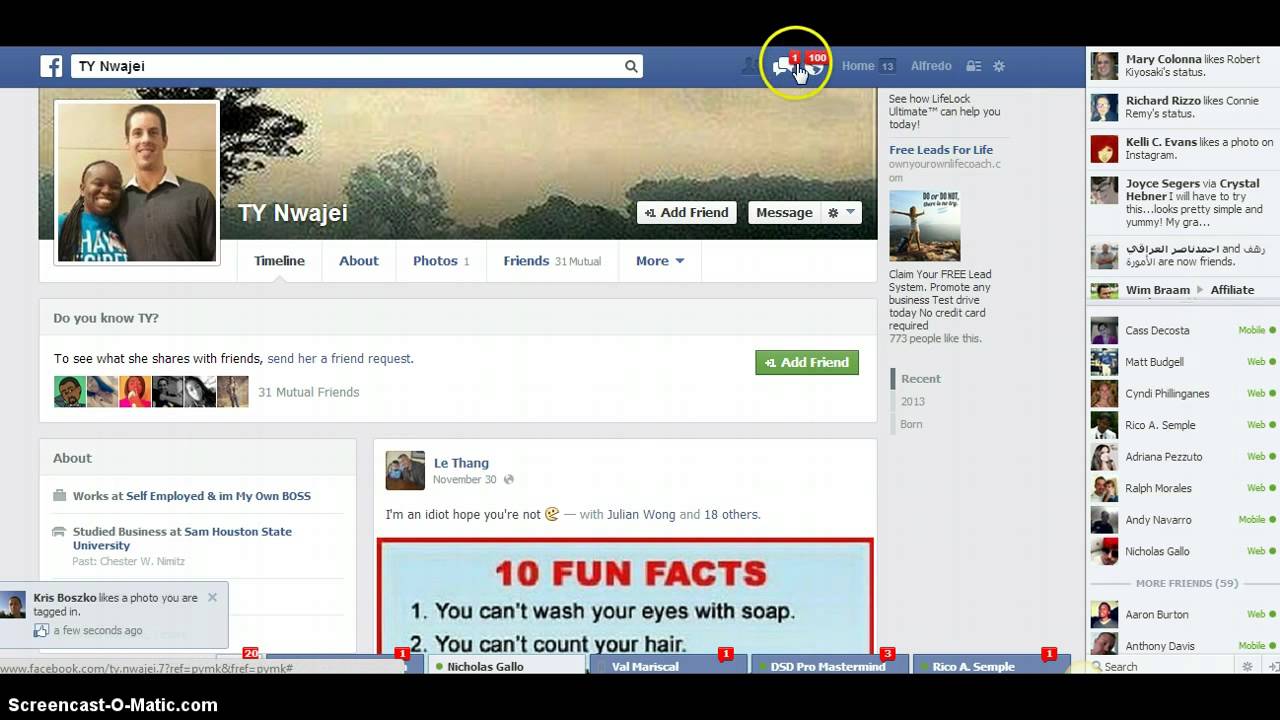The height and width of the screenshot is (720, 1280).
Task: Click the Facebook logo icon
Action: (x=51, y=66)
